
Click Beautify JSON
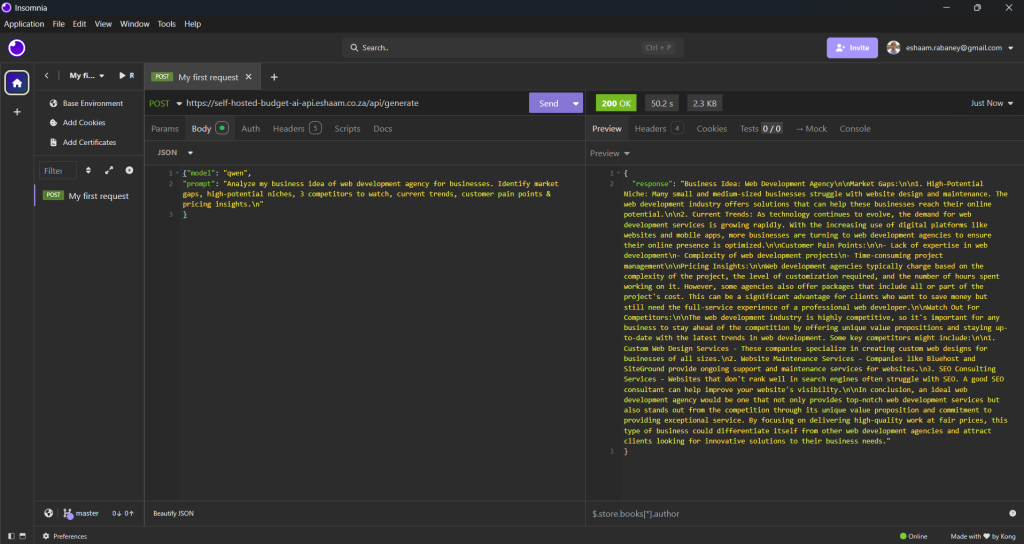pos(174,513)
